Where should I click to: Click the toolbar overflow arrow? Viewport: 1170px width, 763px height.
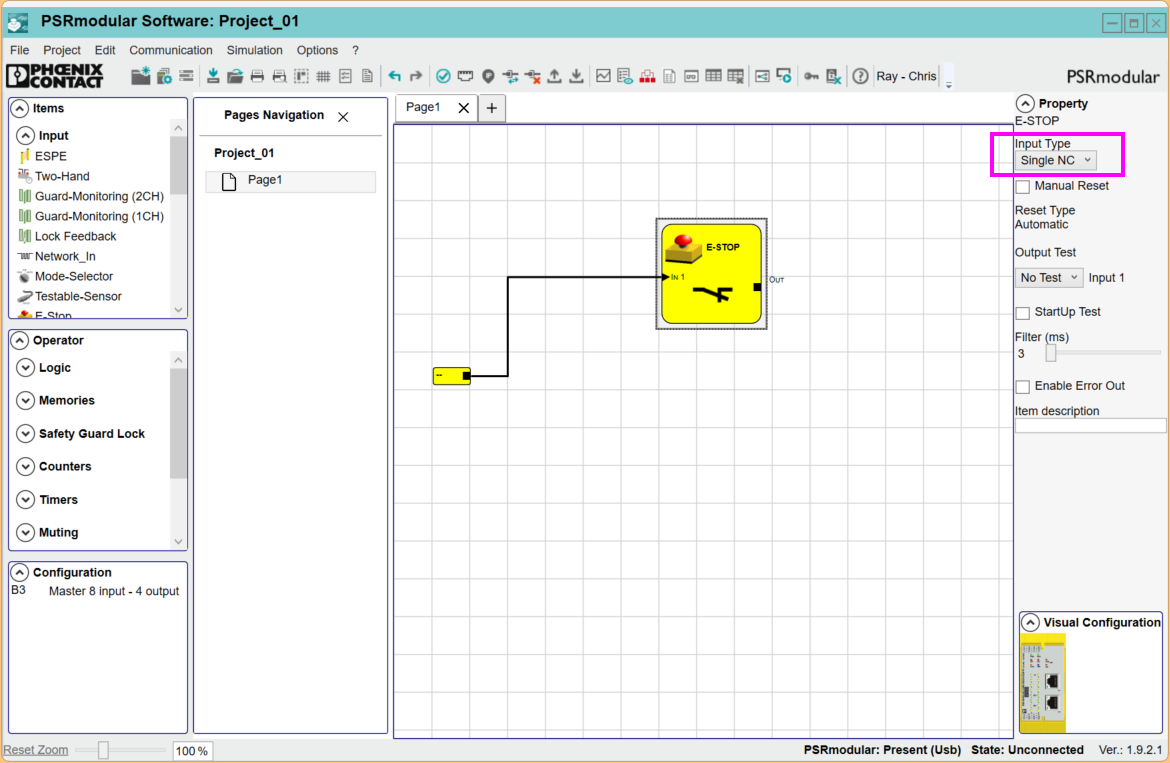949,85
